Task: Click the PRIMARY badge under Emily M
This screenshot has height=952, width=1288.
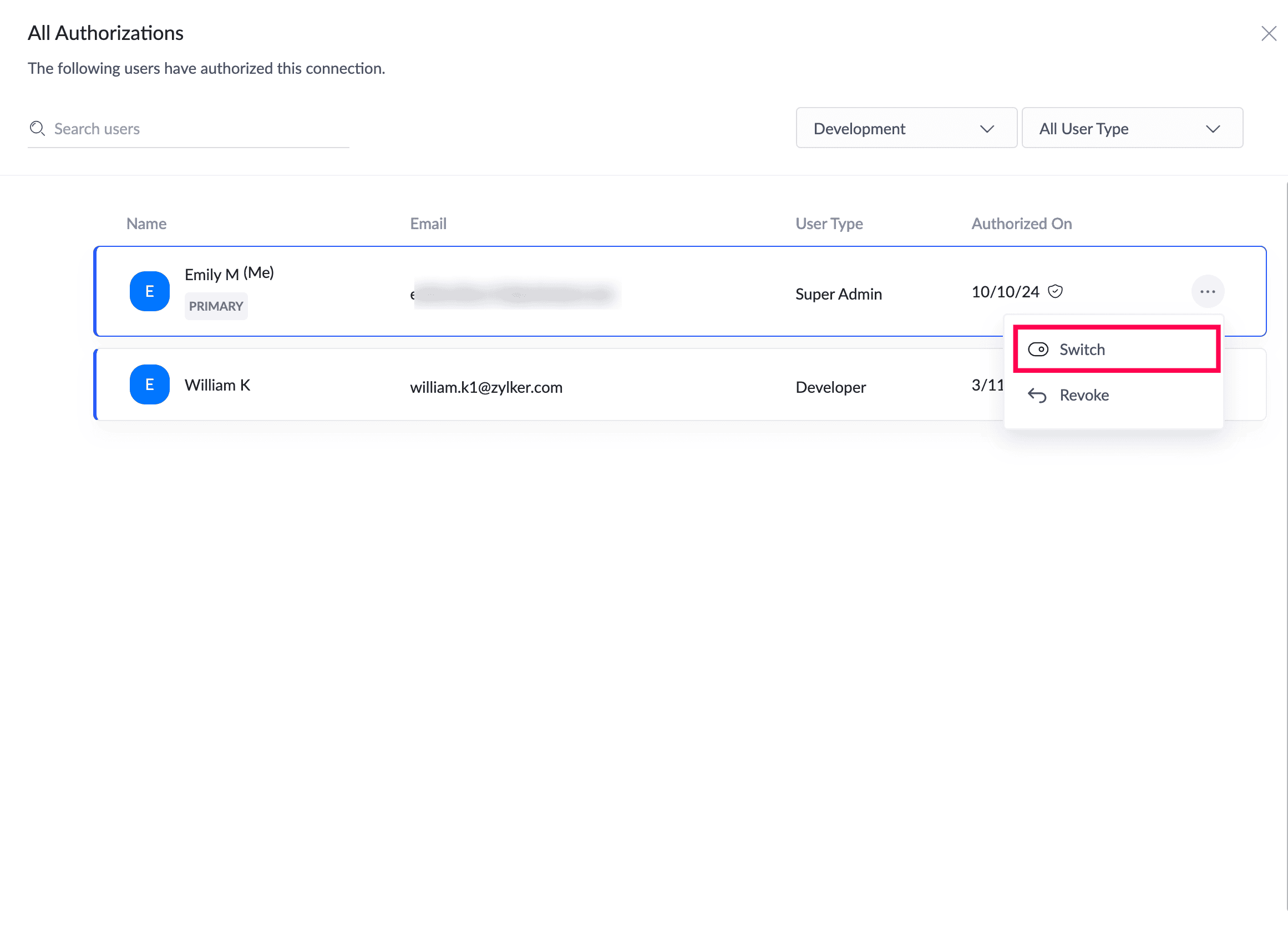Action: 216,306
